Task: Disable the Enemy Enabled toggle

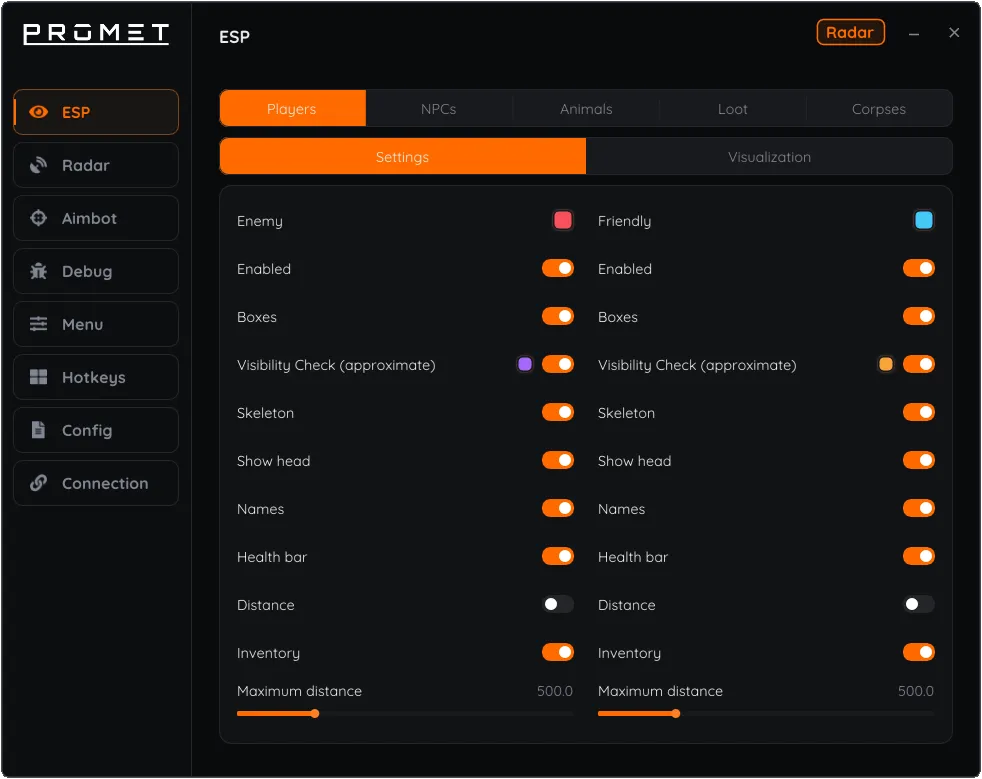Action: pyautogui.click(x=558, y=269)
